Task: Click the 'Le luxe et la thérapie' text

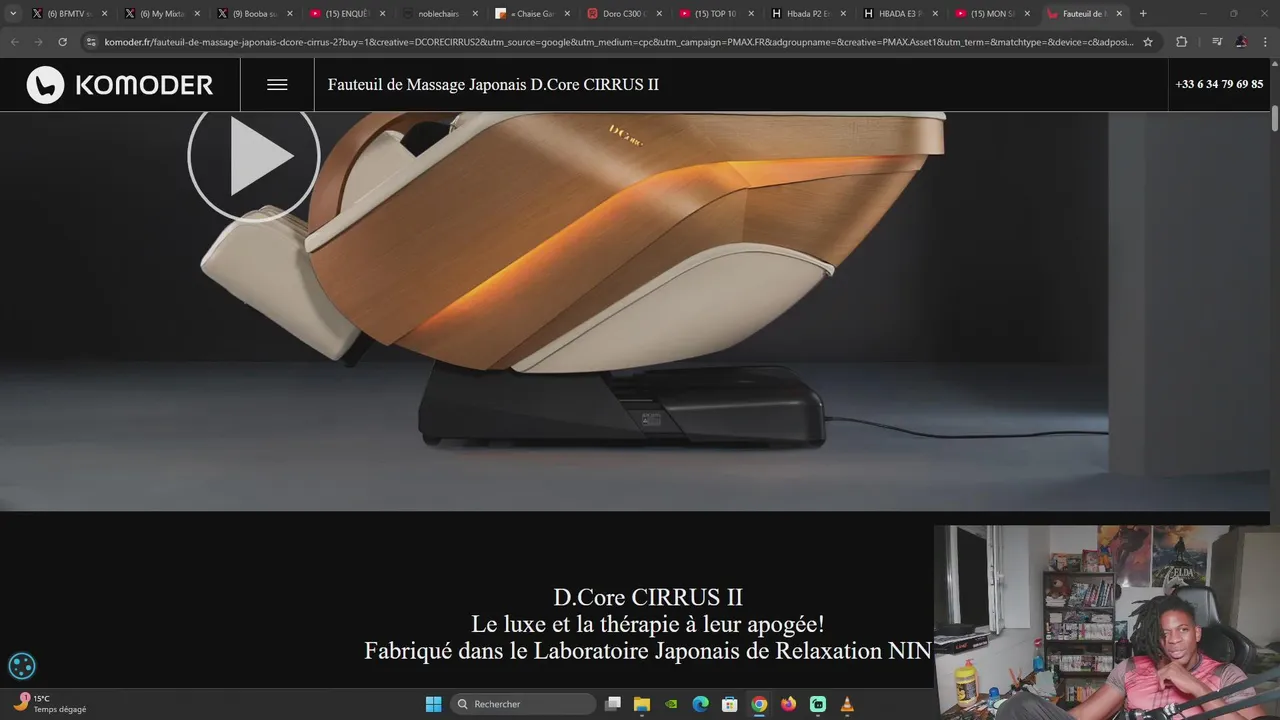Action: (648, 624)
